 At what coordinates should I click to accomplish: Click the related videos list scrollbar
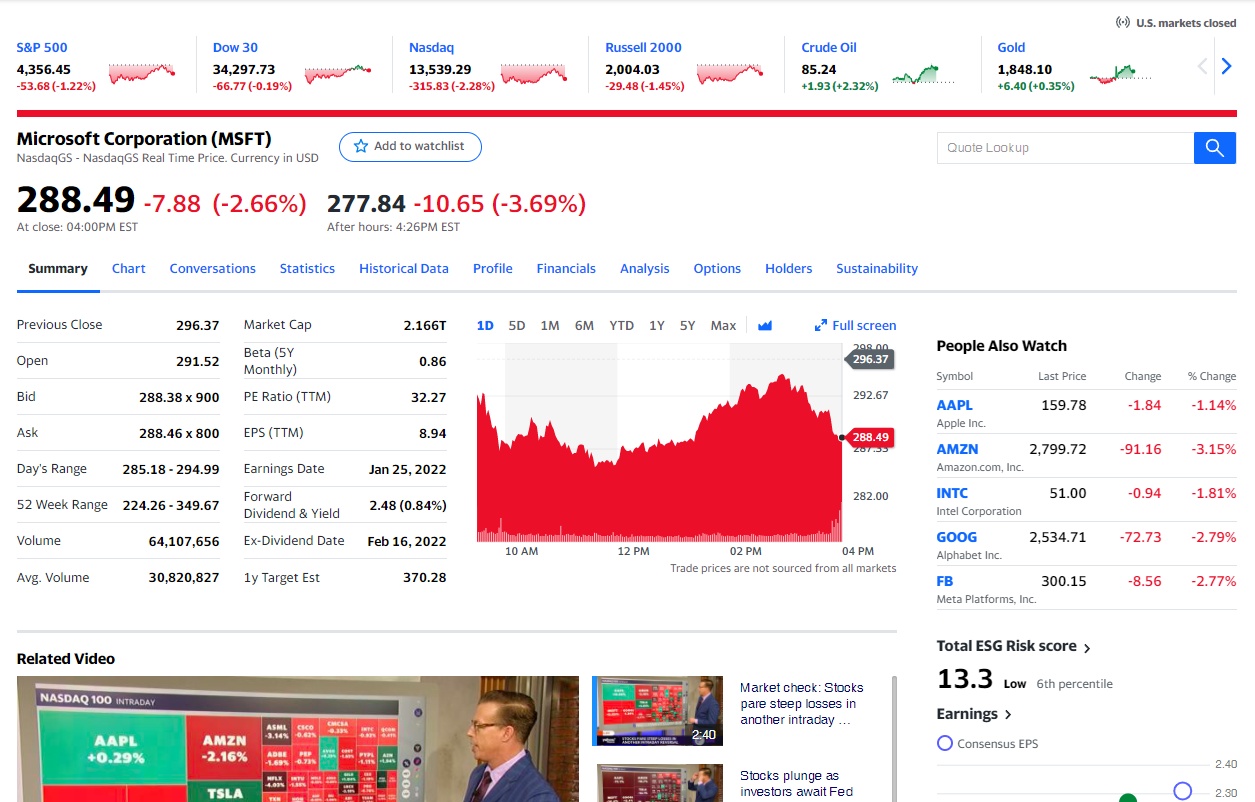(x=893, y=738)
